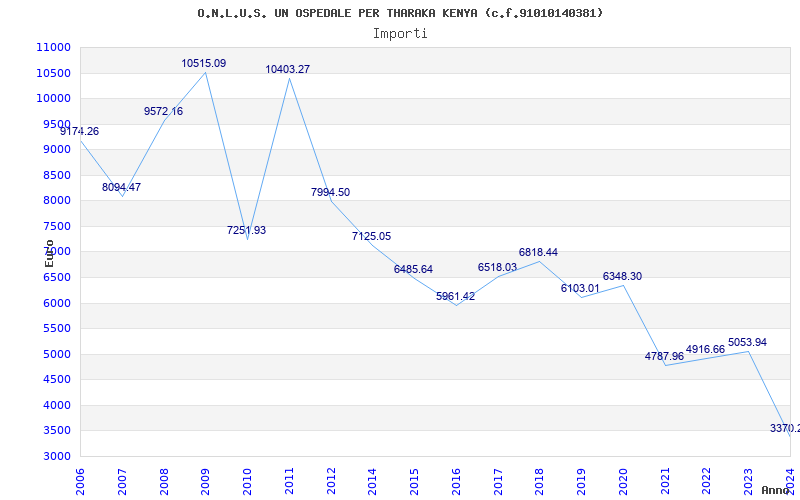The height and width of the screenshot is (500, 800).
Task: Click the x-axis year 2021
Action: click(665, 481)
